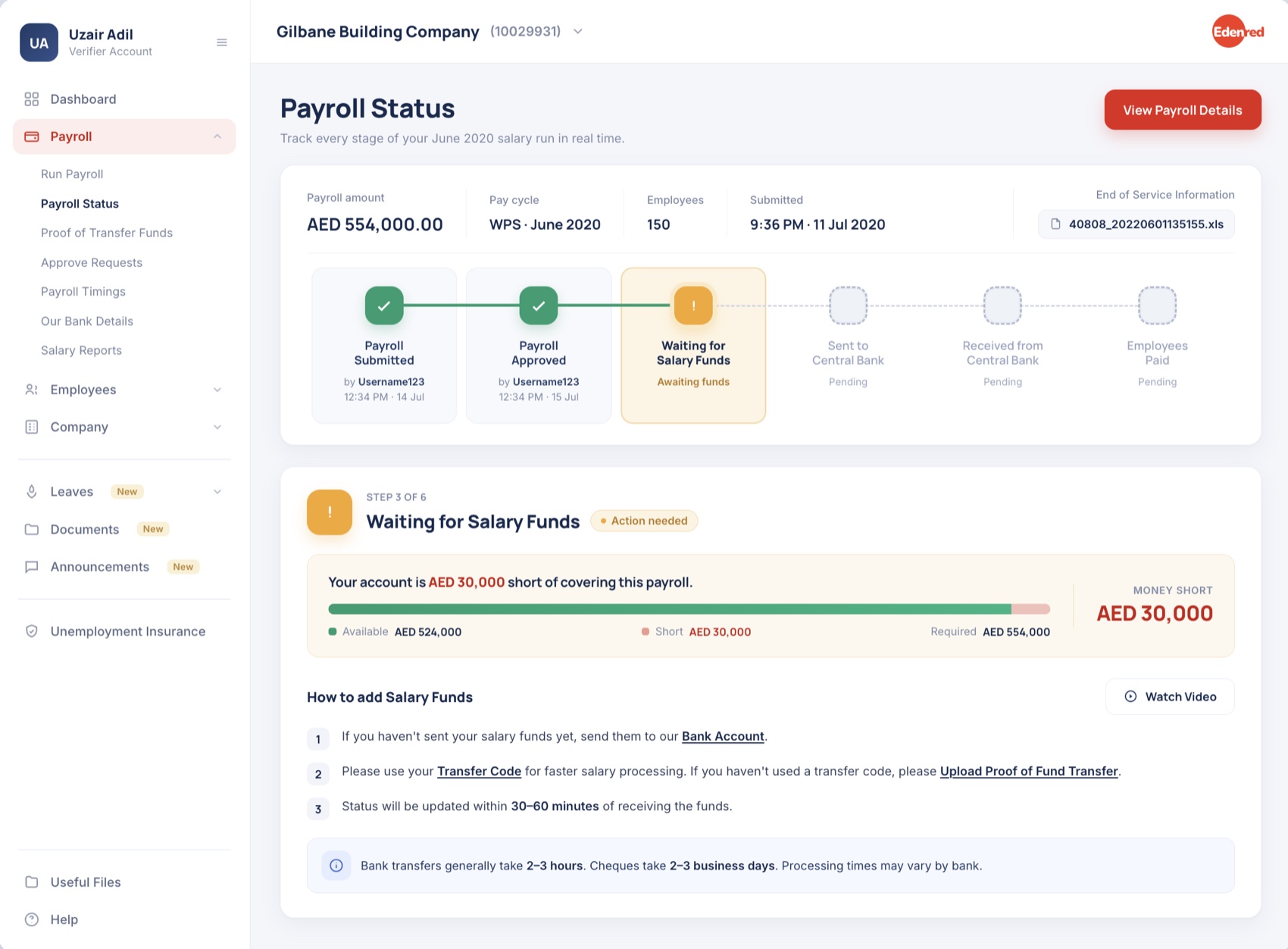Click the Useful Files folder icon
This screenshot has width=1288, height=949.
pos(32,882)
